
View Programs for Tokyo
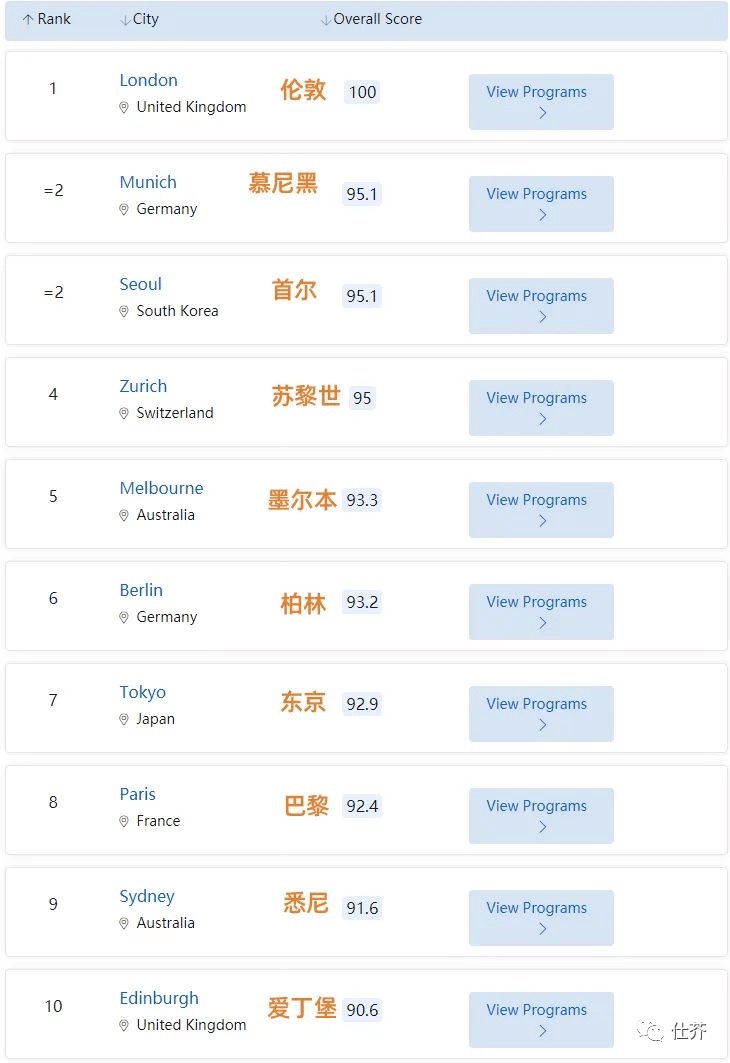(x=541, y=714)
